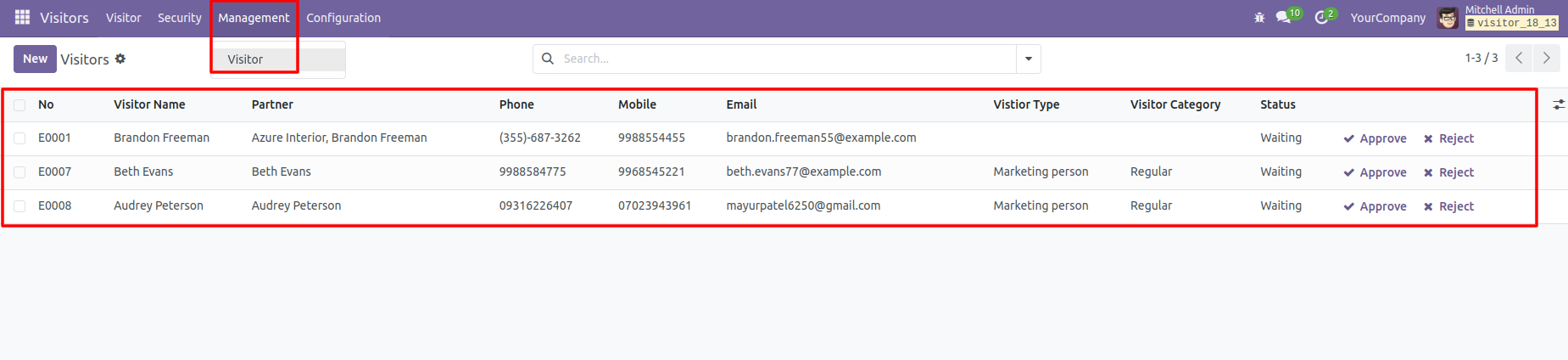Screen dimensions: 1568x360
Task: Reject Beth Evans visitor request
Action: (x=1448, y=172)
